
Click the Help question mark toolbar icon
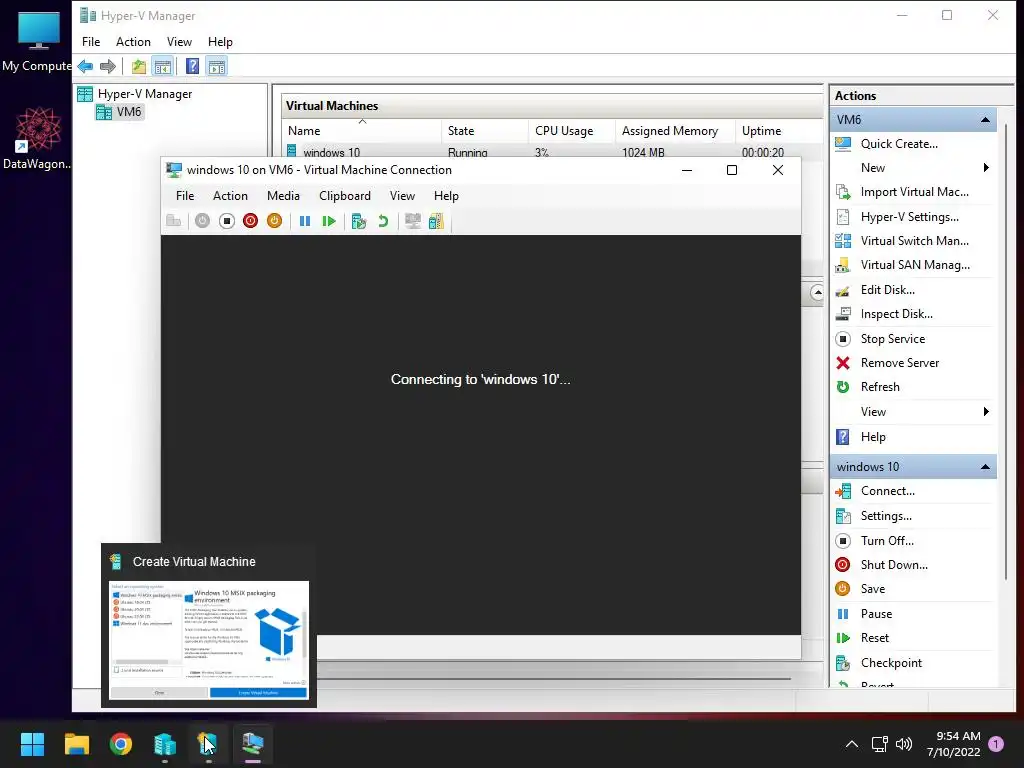click(192, 66)
